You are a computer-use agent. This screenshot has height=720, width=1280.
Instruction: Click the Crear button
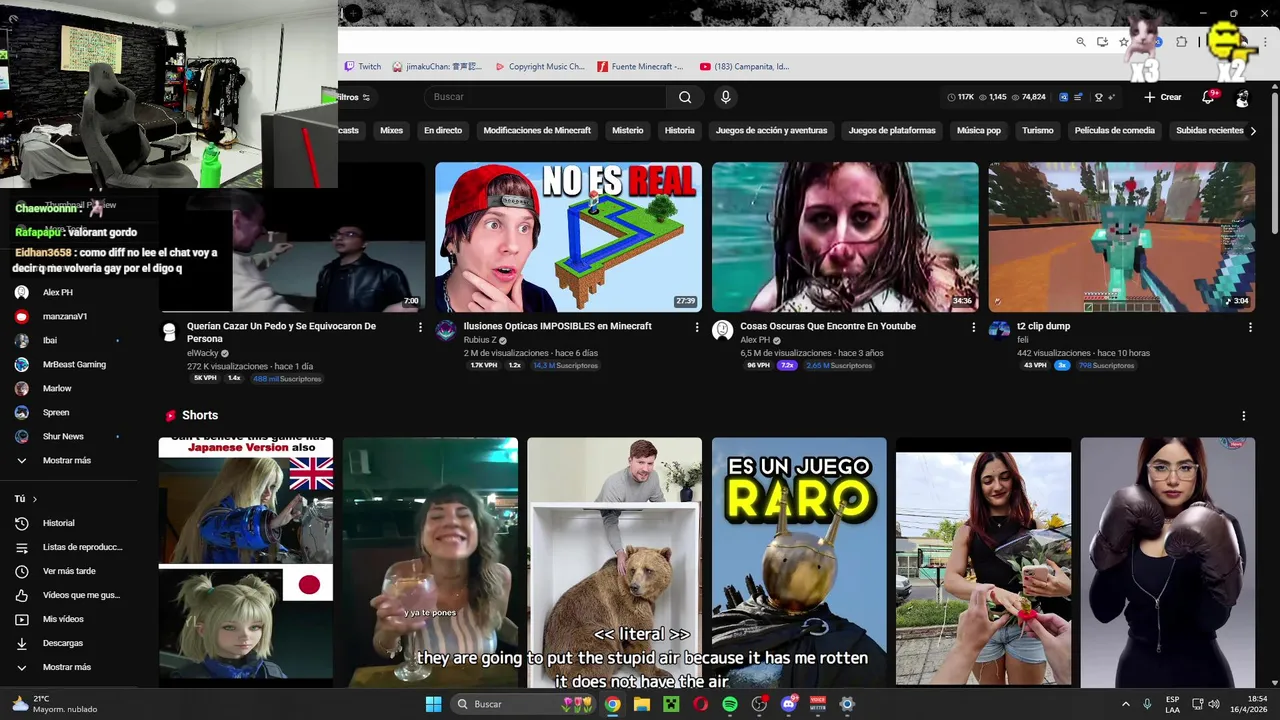[1163, 97]
